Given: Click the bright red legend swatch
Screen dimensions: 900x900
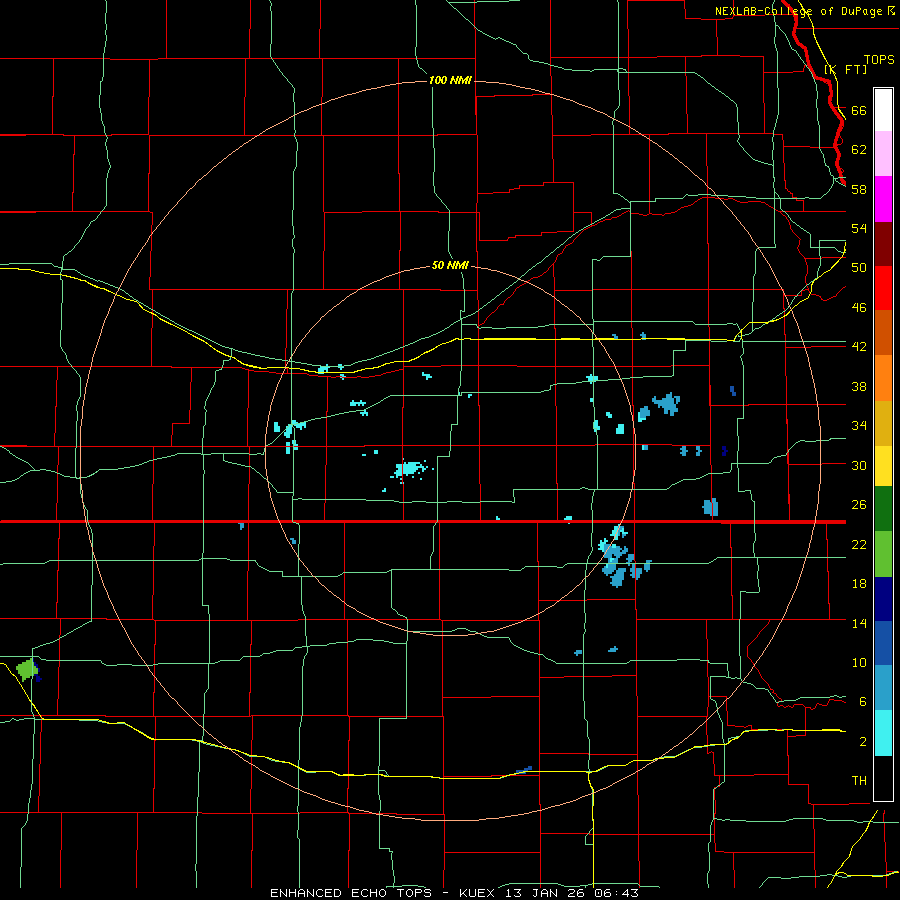Looking at the screenshot, I should point(883,288).
